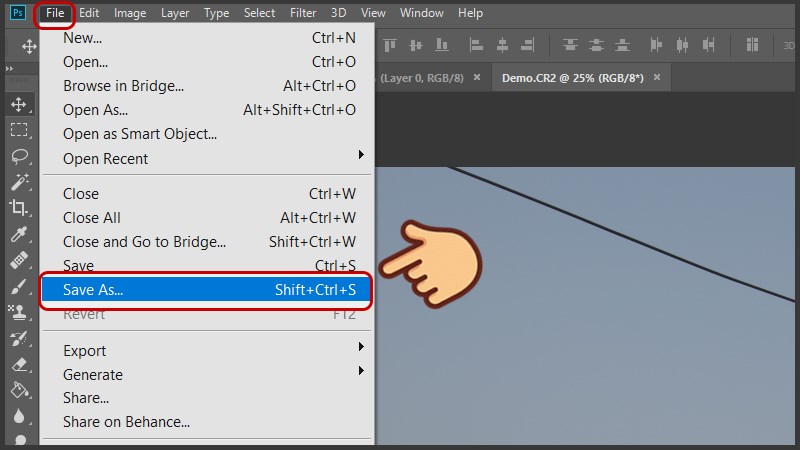Choose New... from File menu
The height and width of the screenshot is (450, 800).
click(208, 38)
